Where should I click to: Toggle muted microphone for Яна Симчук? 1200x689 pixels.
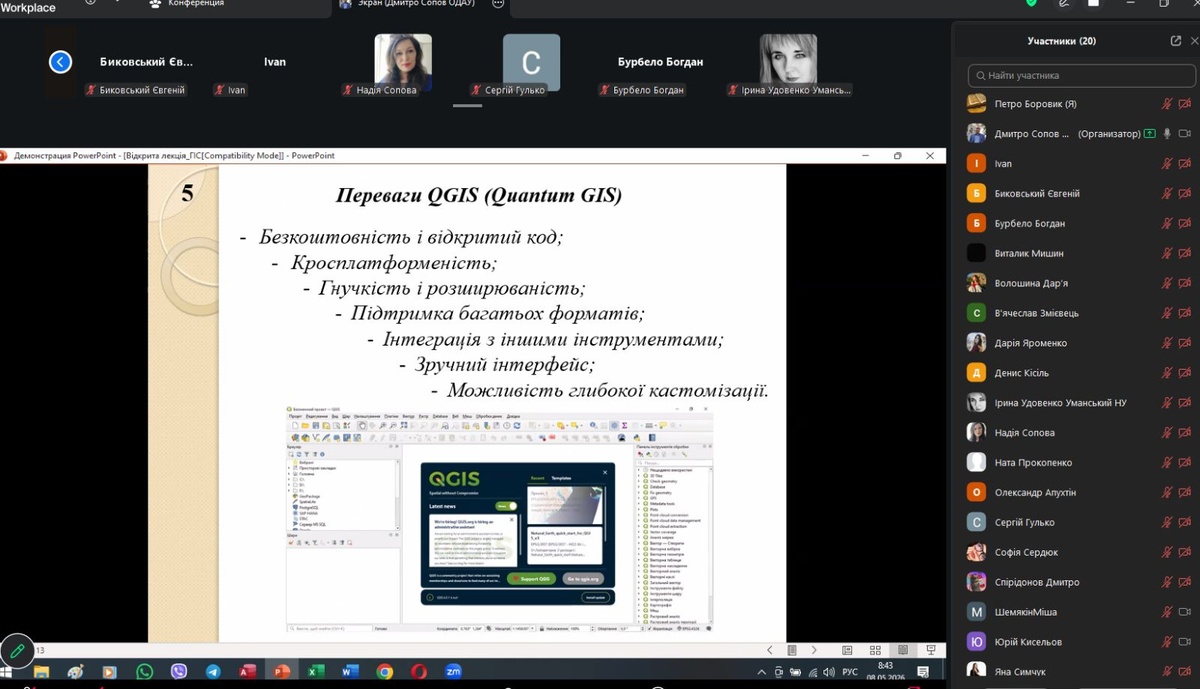1167,671
